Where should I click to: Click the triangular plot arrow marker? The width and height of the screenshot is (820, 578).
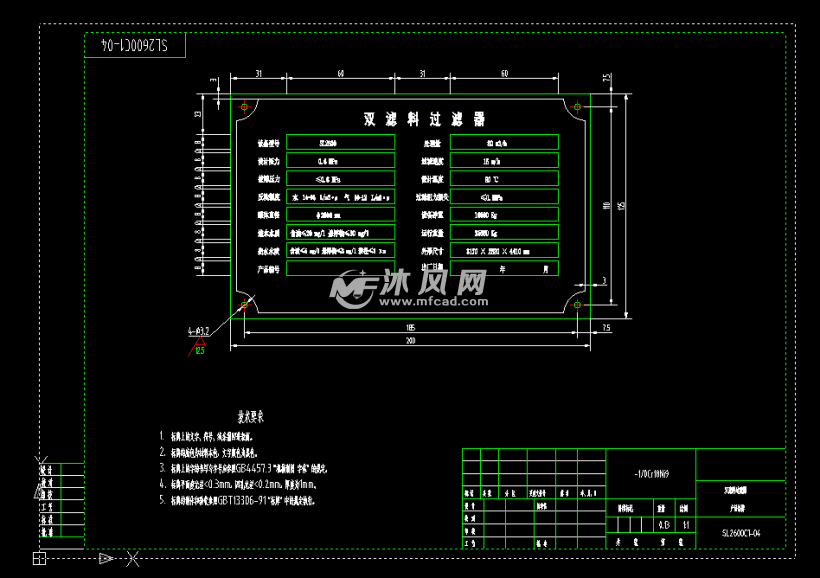point(103,558)
